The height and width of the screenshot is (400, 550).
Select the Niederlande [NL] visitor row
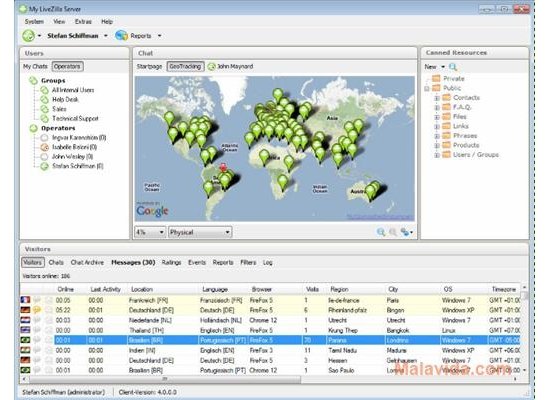(270, 320)
